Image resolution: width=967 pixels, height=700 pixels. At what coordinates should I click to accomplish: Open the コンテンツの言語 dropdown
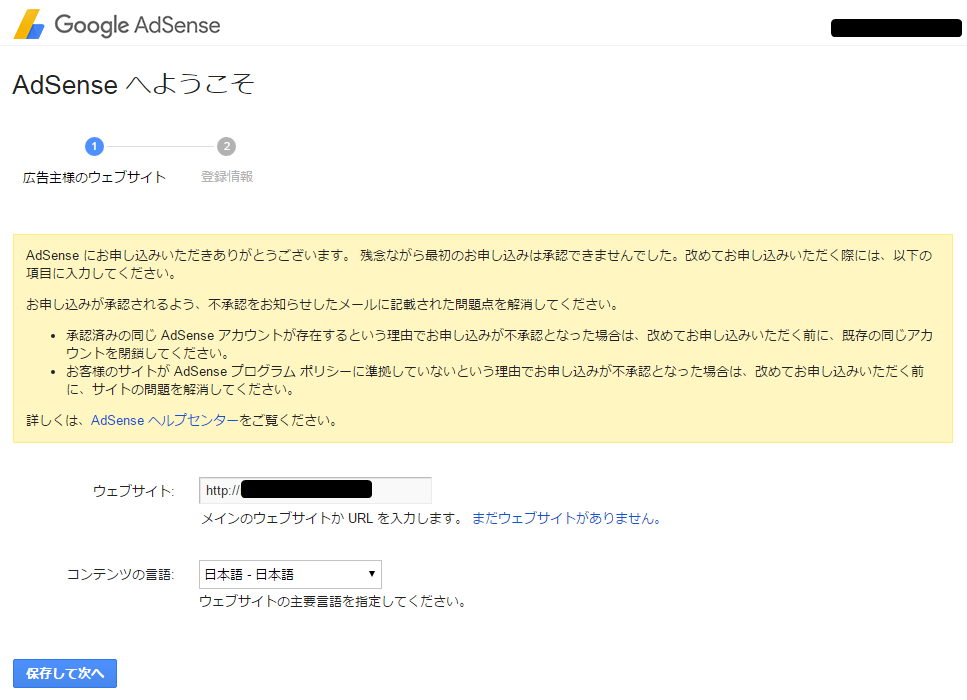point(290,574)
